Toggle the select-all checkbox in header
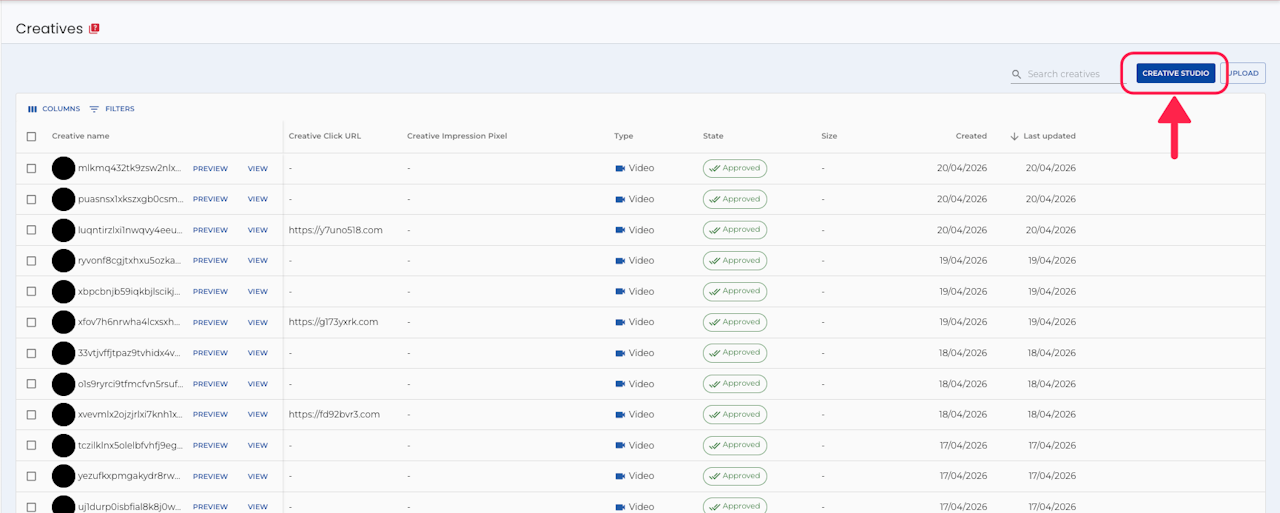 pyautogui.click(x=31, y=136)
